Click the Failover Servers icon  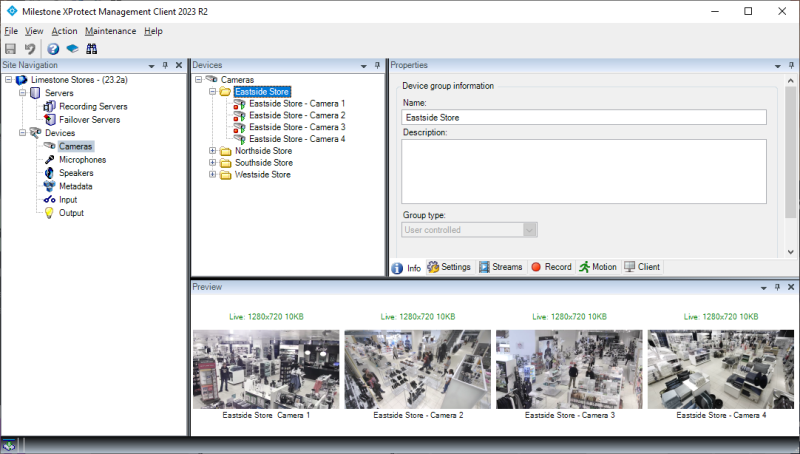point(49,119)
